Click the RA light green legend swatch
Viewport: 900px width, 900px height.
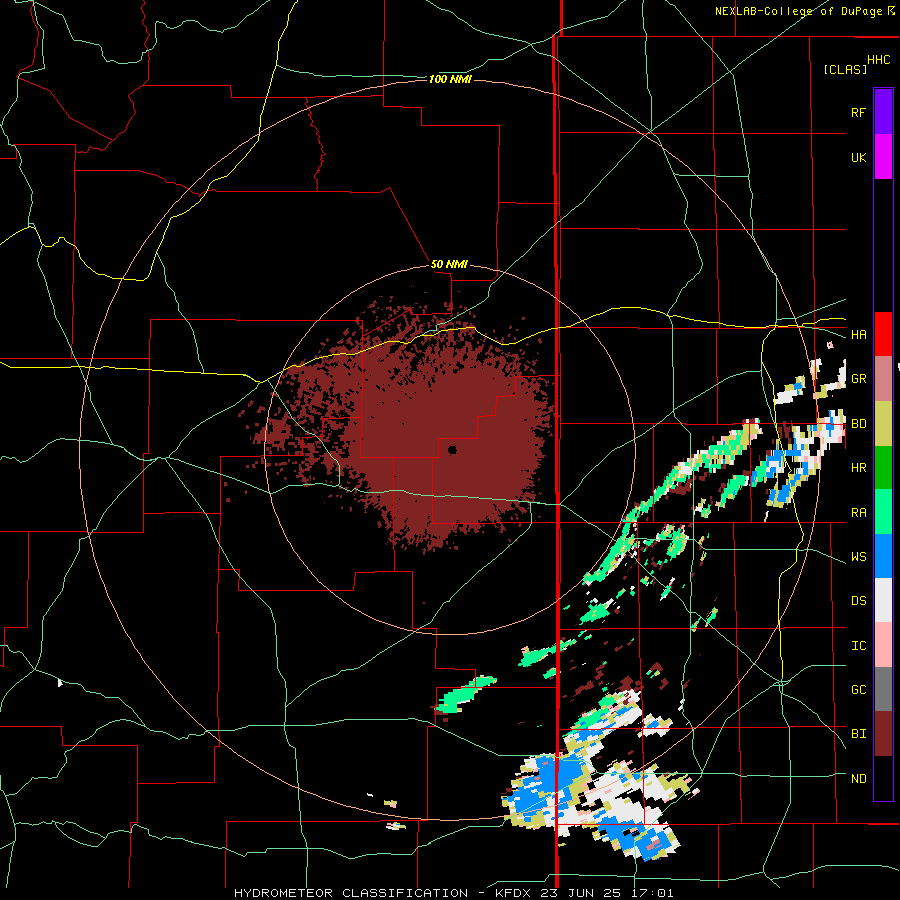[x=883, y=512]
